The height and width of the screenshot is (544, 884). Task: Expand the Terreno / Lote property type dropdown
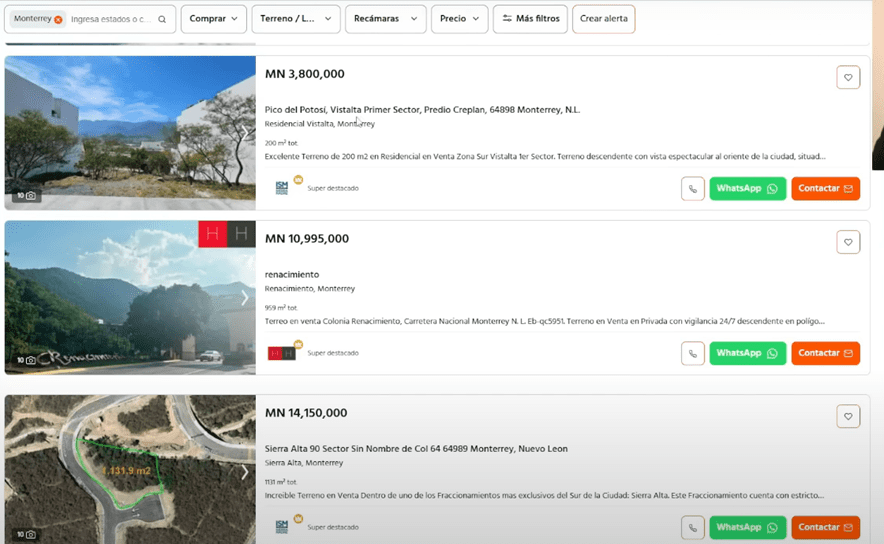(296, 19)
